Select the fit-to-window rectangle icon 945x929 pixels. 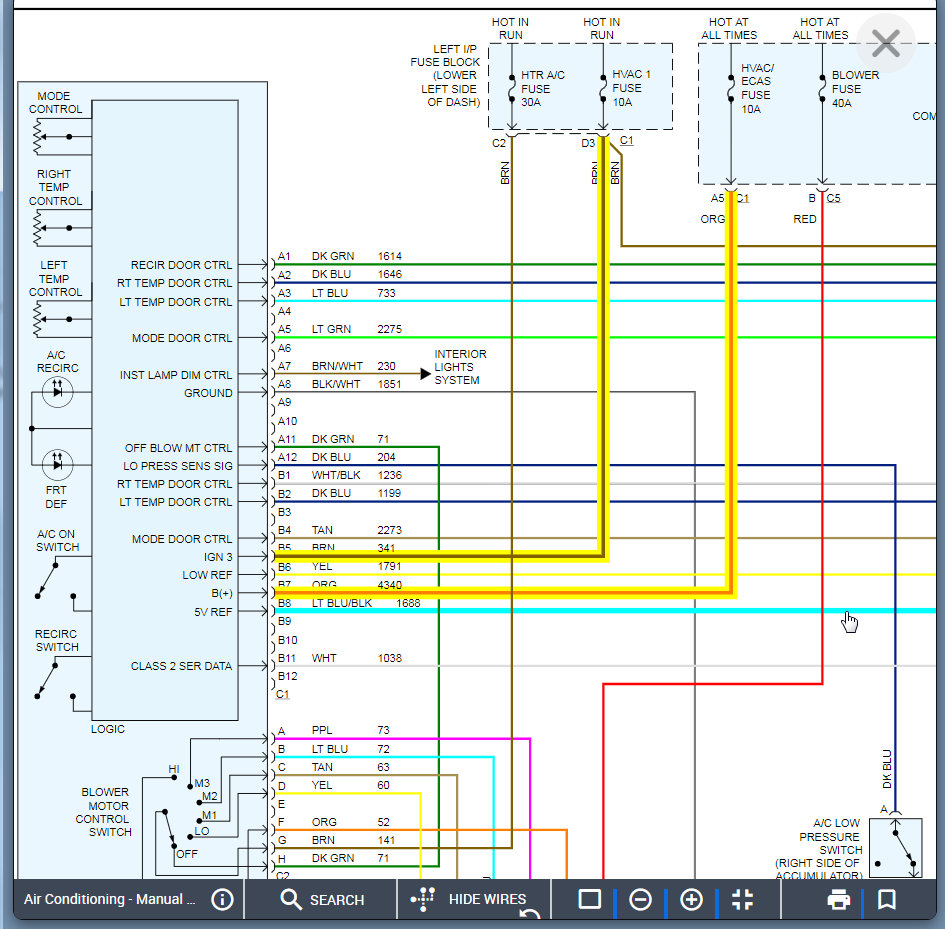pos(589,899)
